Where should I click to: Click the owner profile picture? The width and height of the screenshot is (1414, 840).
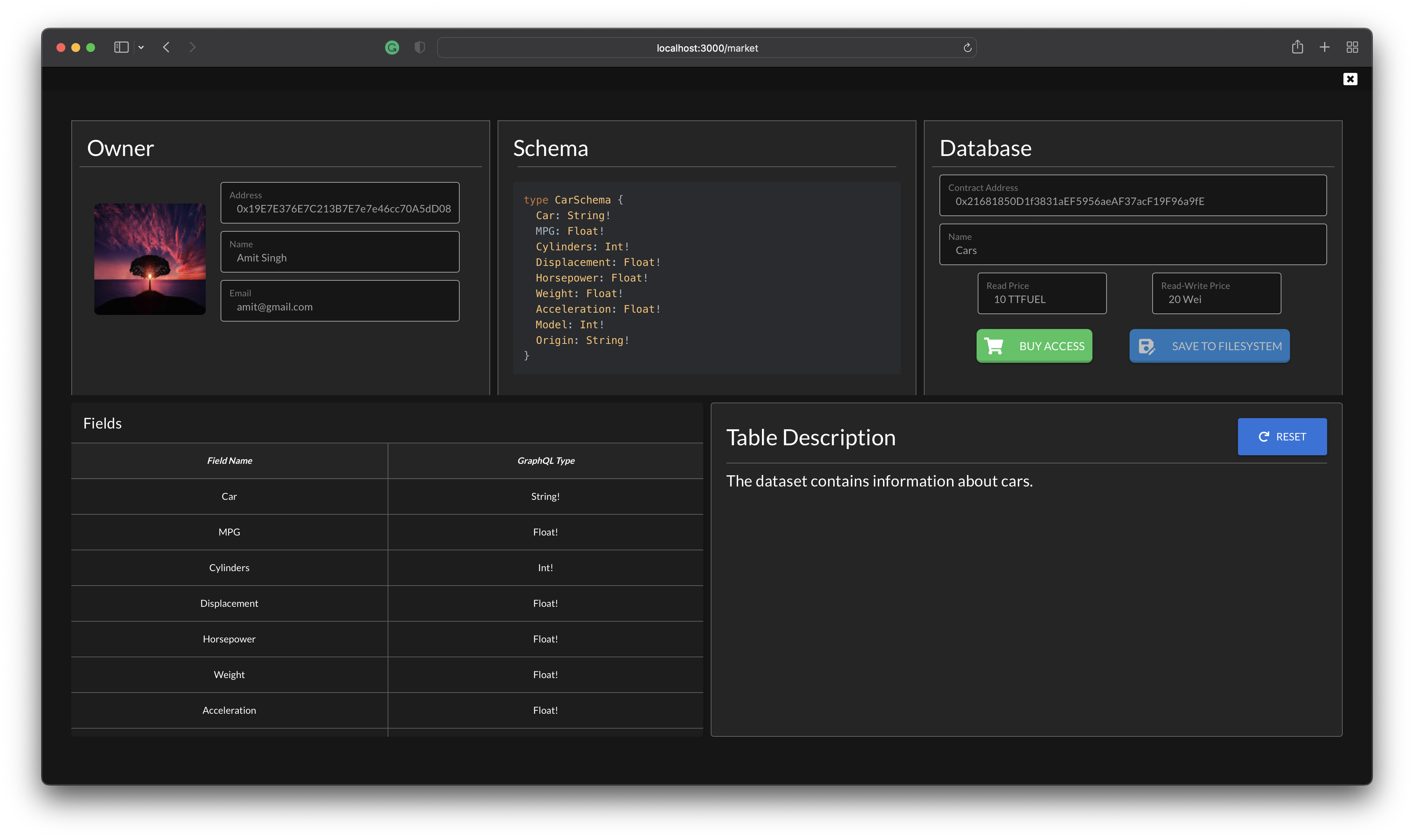[x=150, y=259]
